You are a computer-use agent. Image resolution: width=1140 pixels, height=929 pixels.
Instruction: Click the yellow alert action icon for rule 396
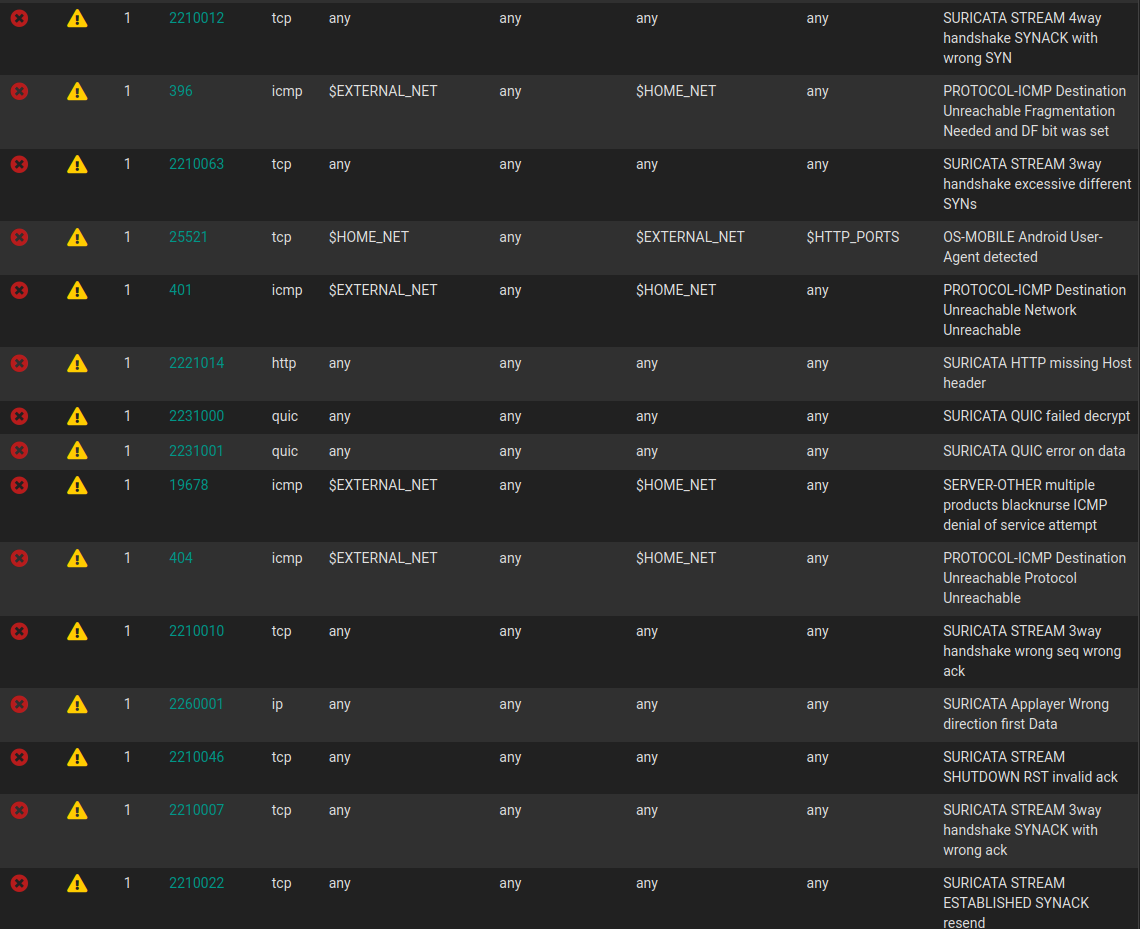(x=77, y=91)
